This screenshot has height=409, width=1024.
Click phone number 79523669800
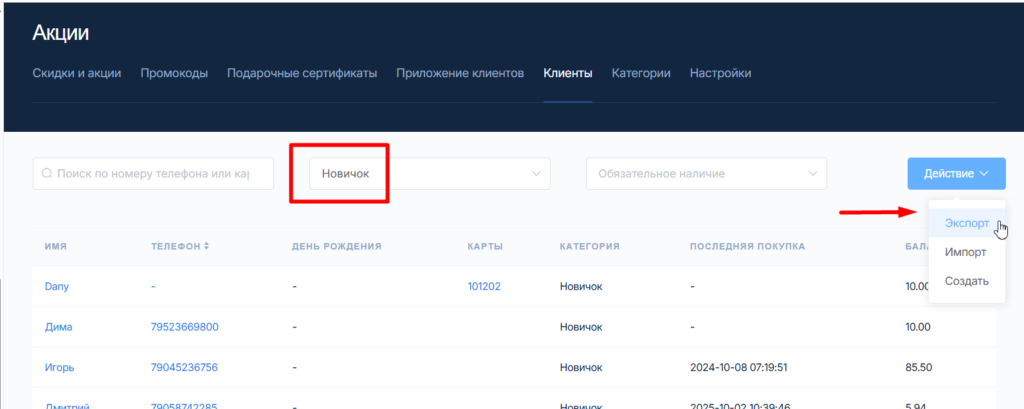(185, 327)
